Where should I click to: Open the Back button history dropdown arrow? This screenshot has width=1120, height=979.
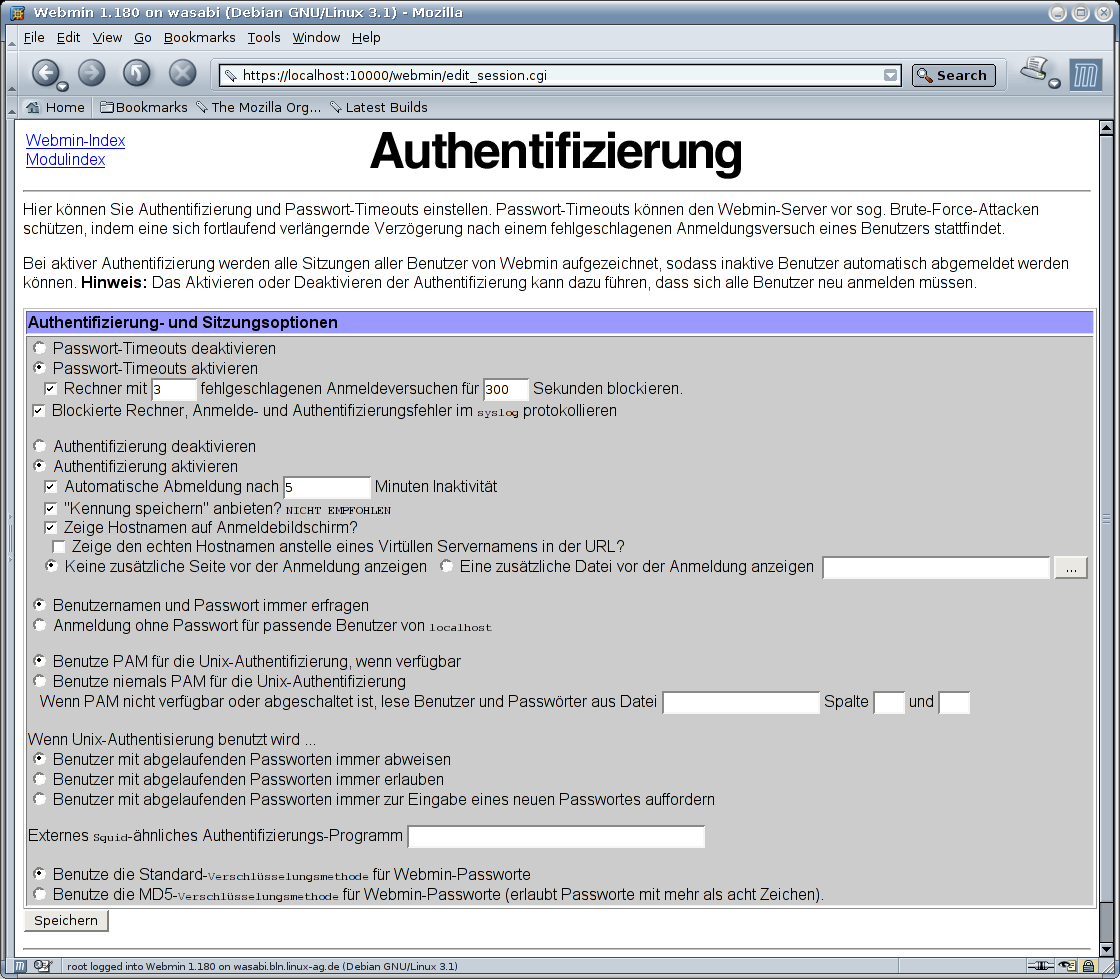(63, 86)
